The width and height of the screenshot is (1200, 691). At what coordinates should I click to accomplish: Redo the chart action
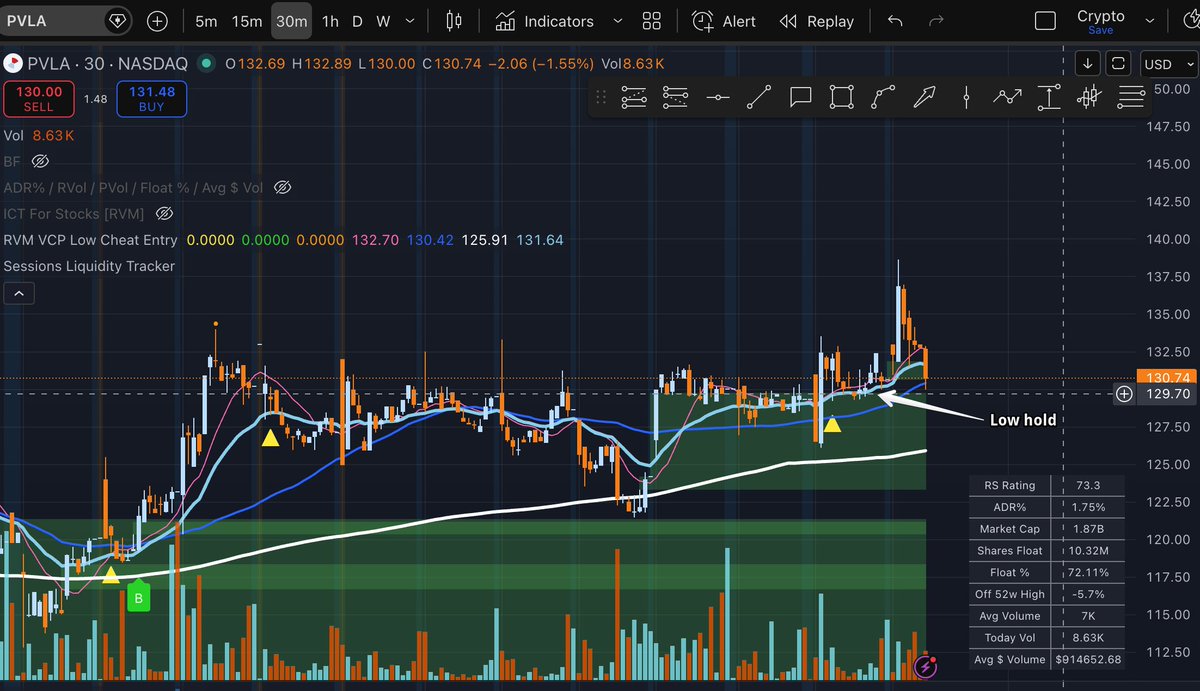pyautogui.click(x=936, y=21)
